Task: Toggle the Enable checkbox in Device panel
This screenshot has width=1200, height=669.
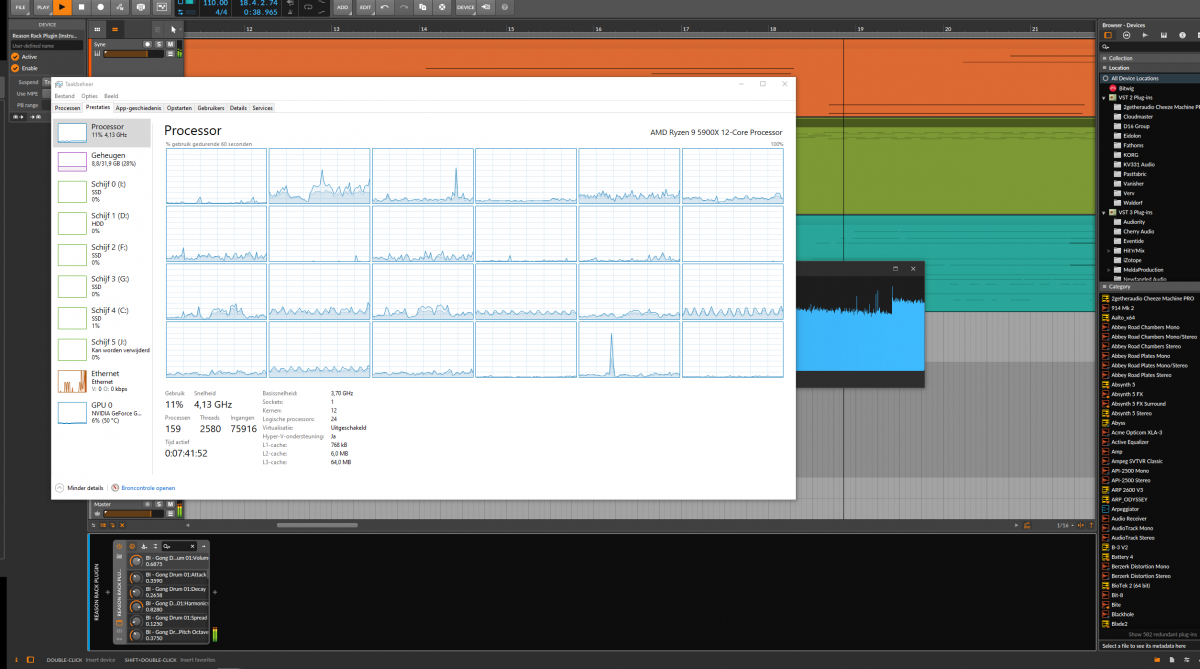Action: click(x=15, y=68)
